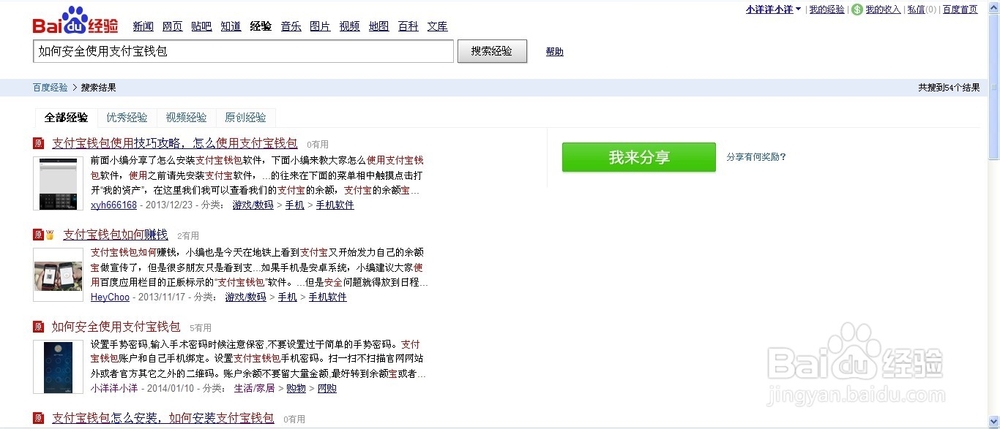
Task: Open the 知道 navigation link
Action: [231, 26]
